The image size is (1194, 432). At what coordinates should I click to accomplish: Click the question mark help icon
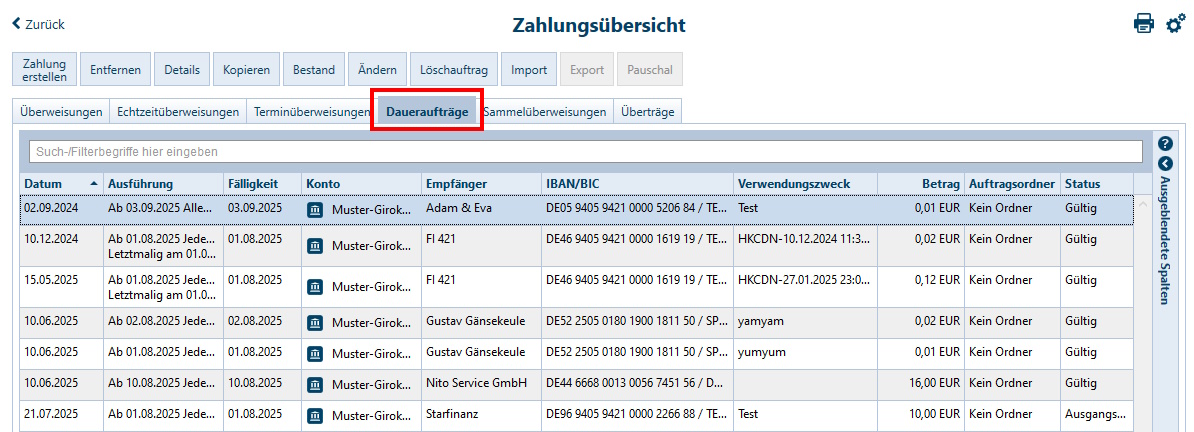click(x=1165, y=143)
